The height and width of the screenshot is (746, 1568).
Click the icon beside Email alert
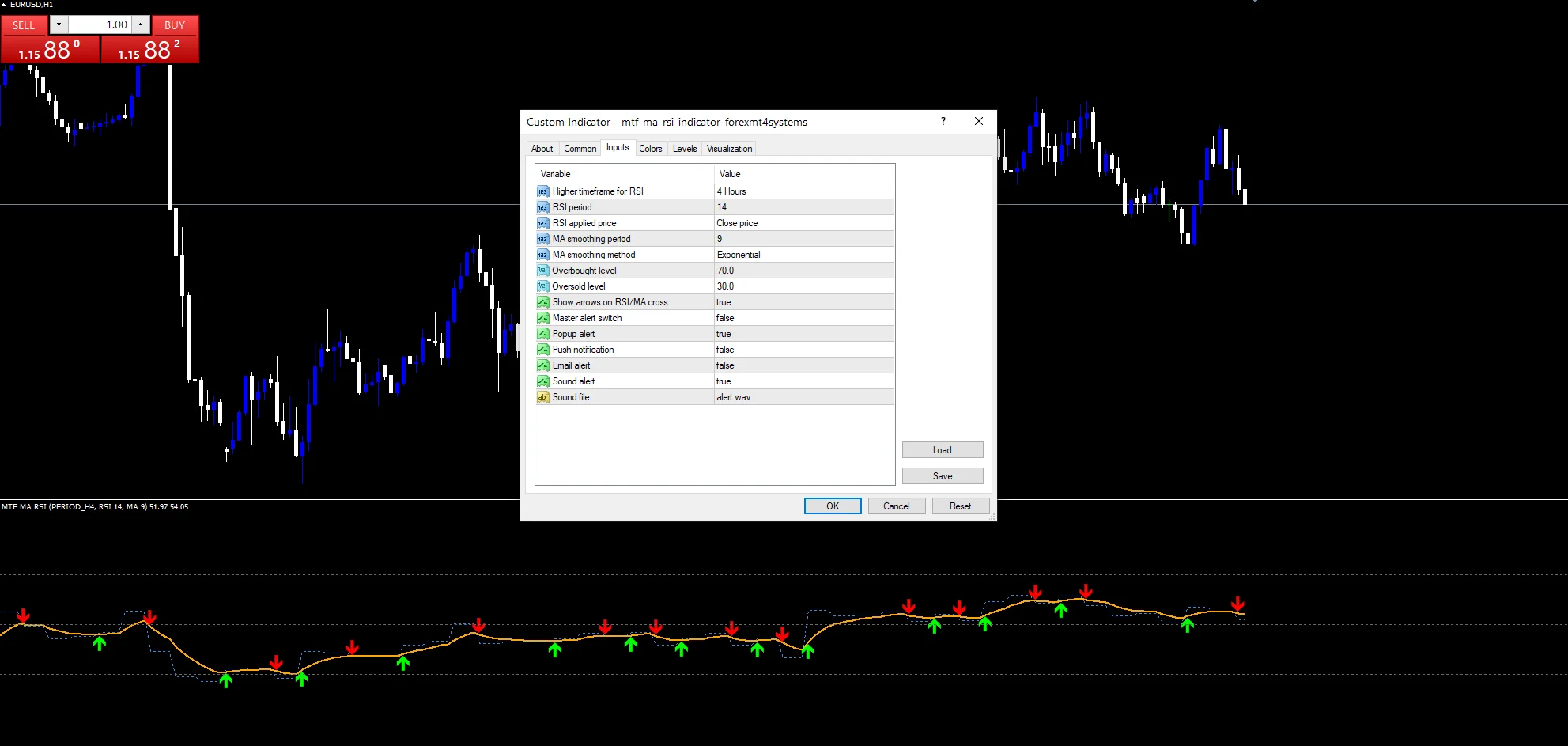point(542,365)
